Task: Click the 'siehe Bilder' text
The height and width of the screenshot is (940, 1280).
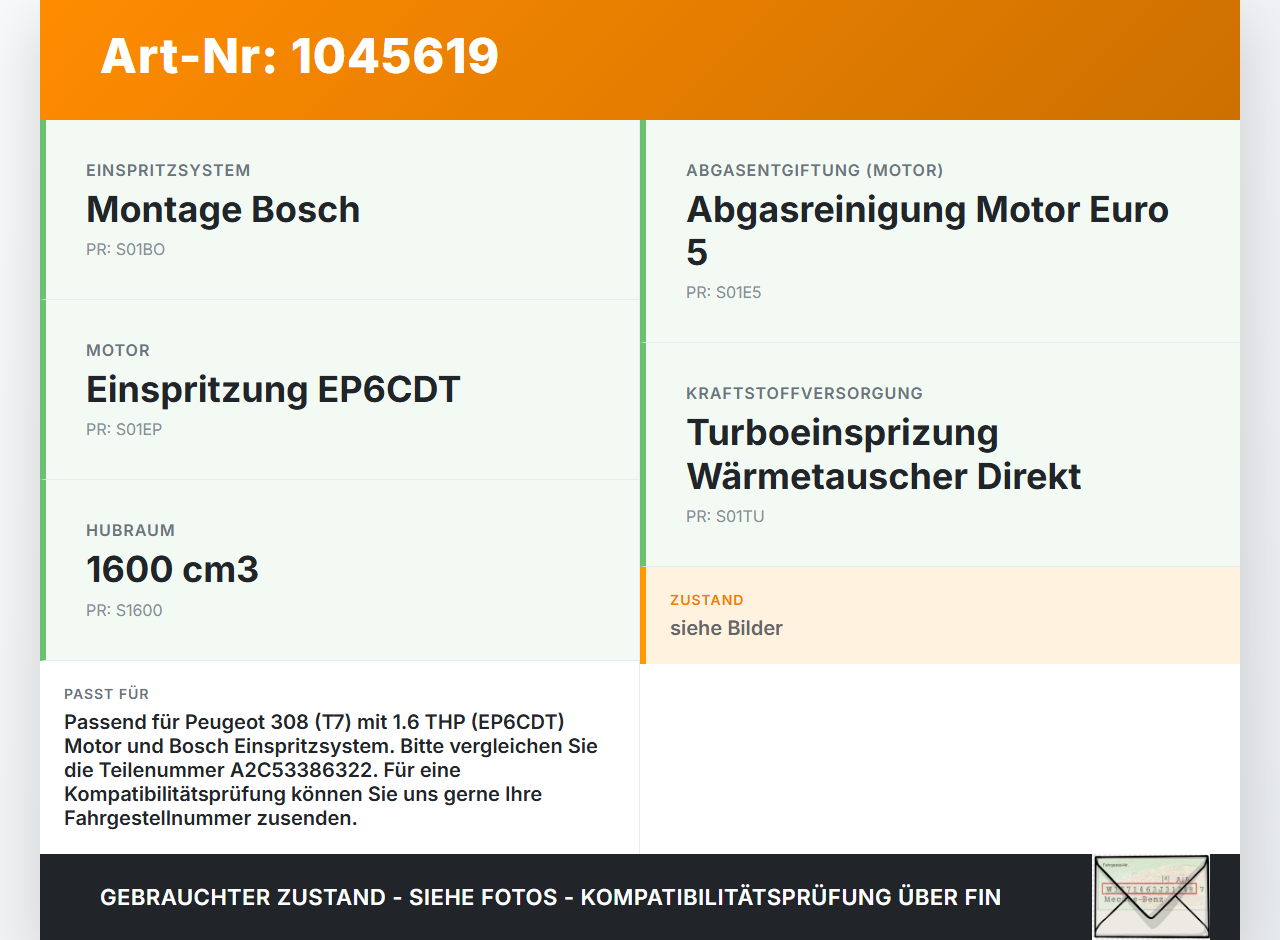Action: click(726, 628)
